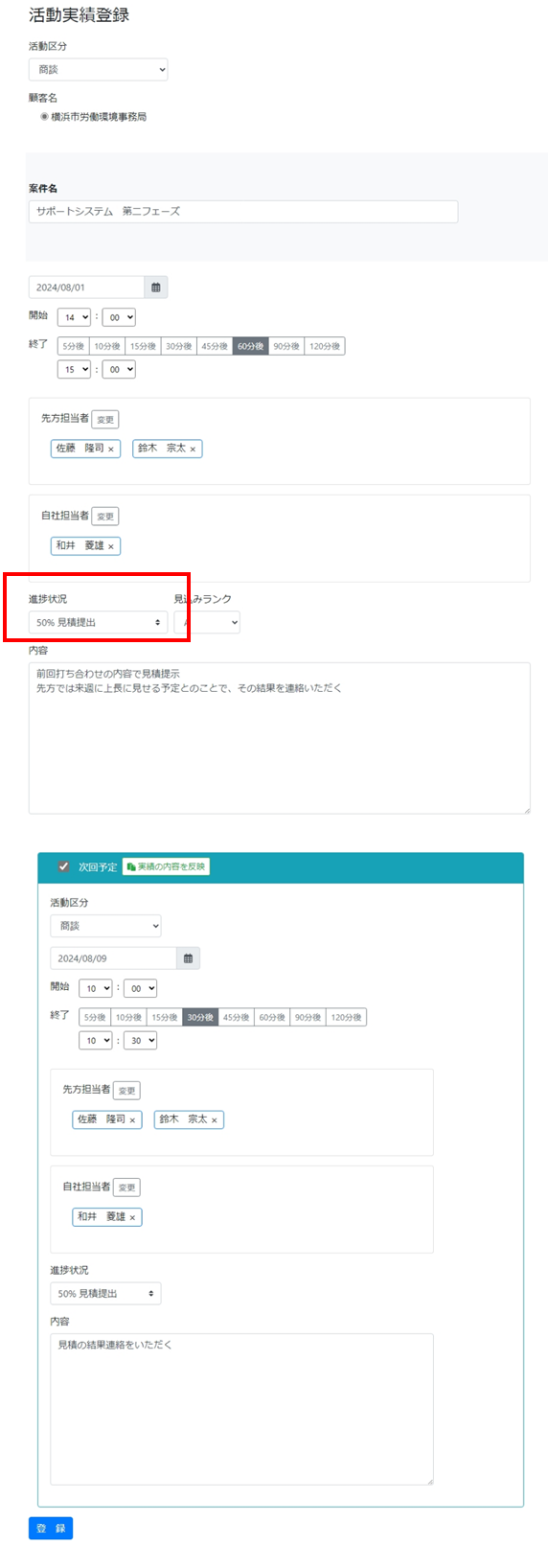The height and width of the screenshot is (1568, 548).
Task: Remove 佐藤 隆司 tag in upper 先方担当者
Action: 111,450
